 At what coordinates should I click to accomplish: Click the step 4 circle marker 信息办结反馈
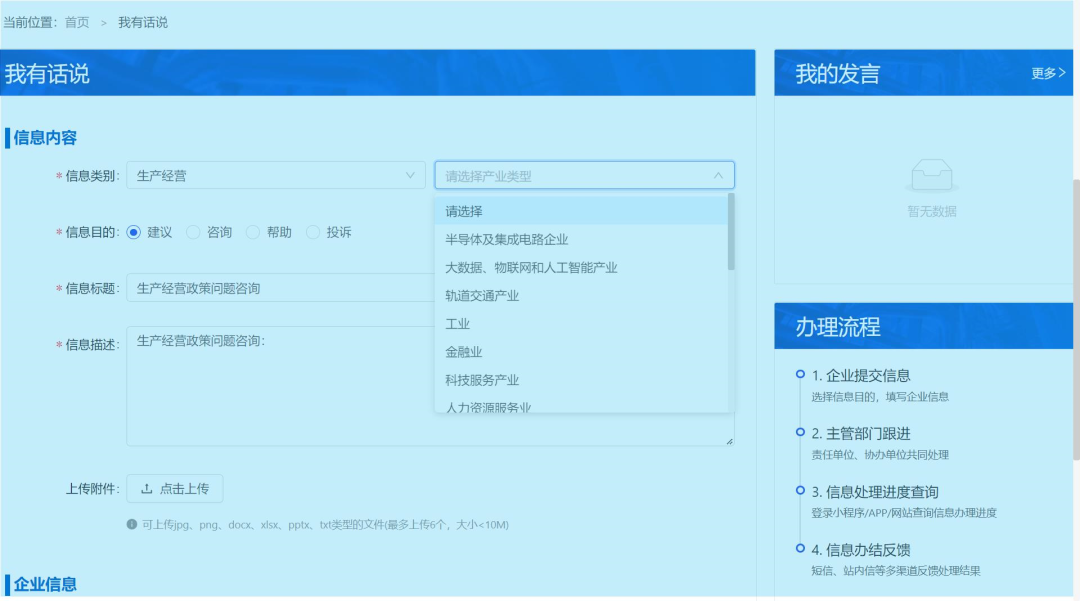click(800, 548)
